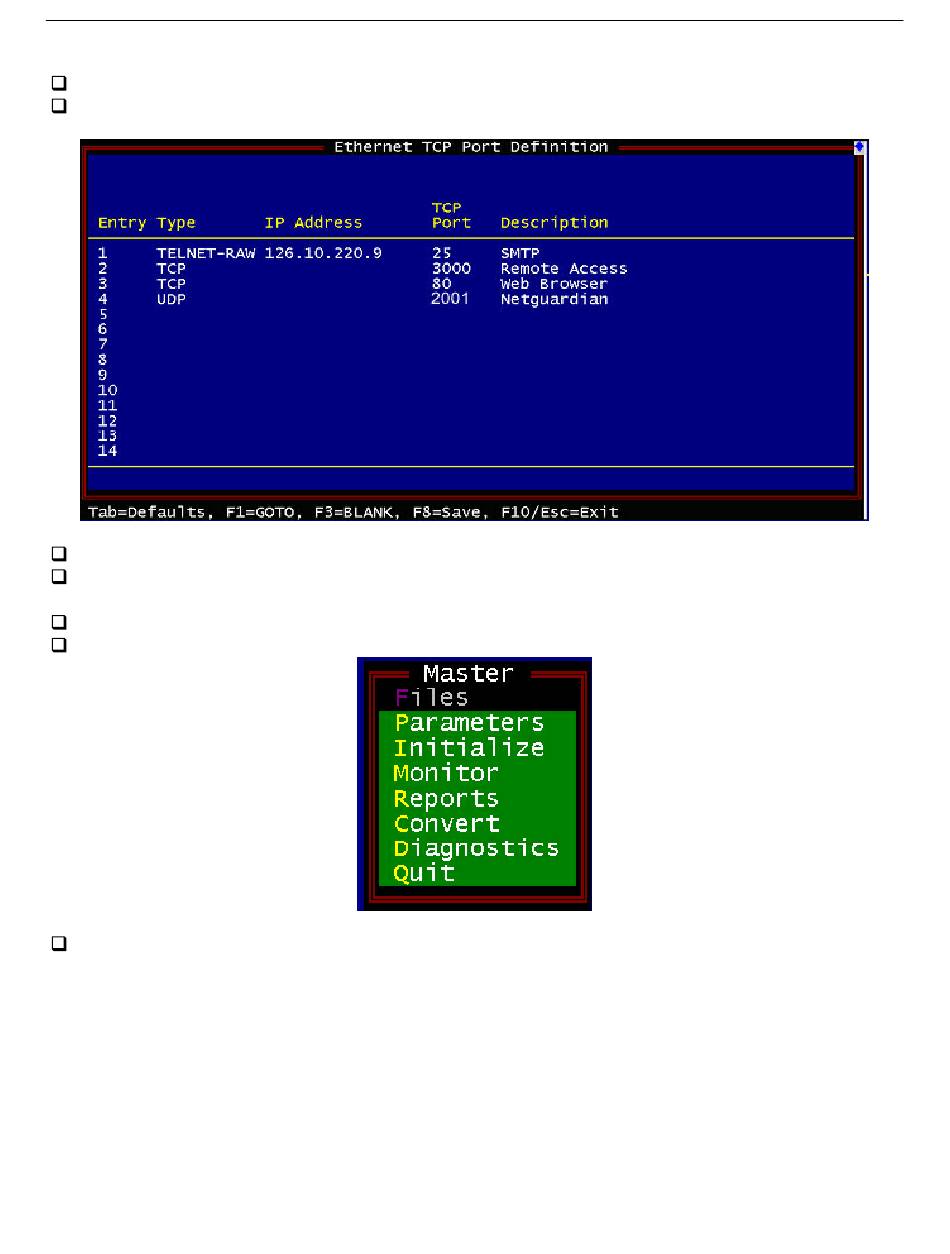Click the Web Browser description
The width and height of the screenshot is (950, 1254).
(554, 284)
